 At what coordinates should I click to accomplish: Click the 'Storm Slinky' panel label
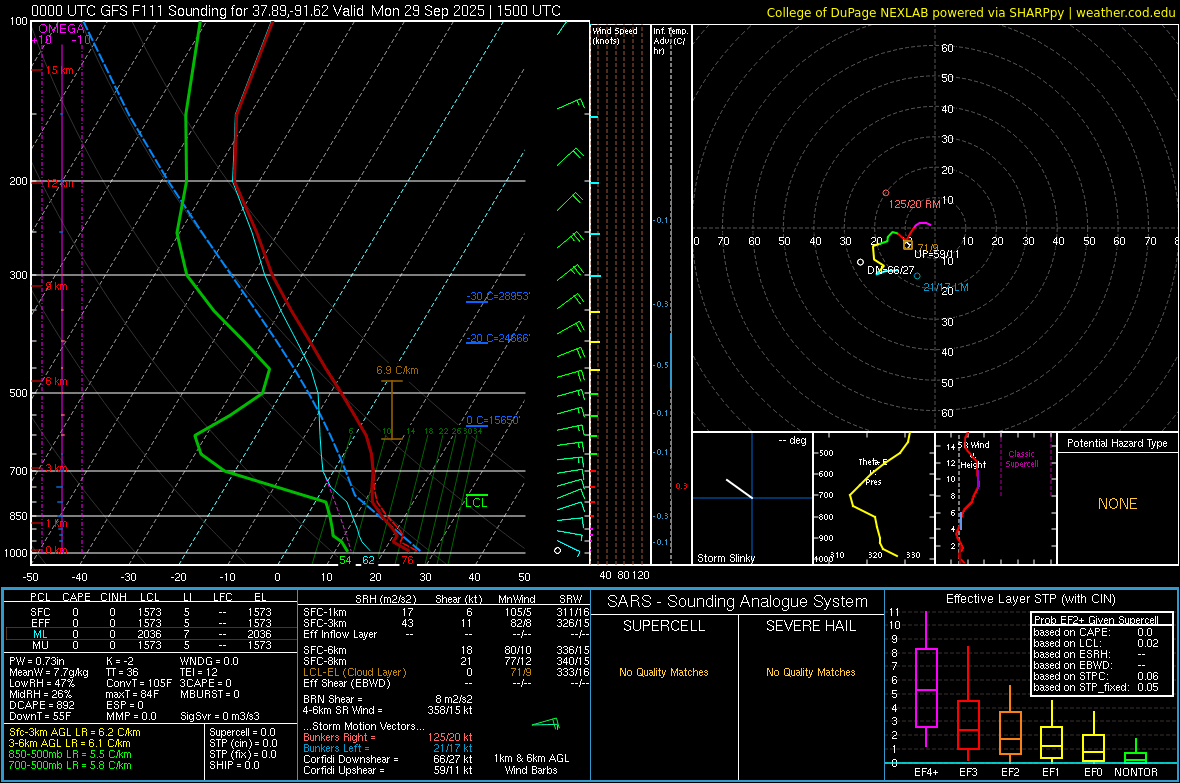coord(725,558)
